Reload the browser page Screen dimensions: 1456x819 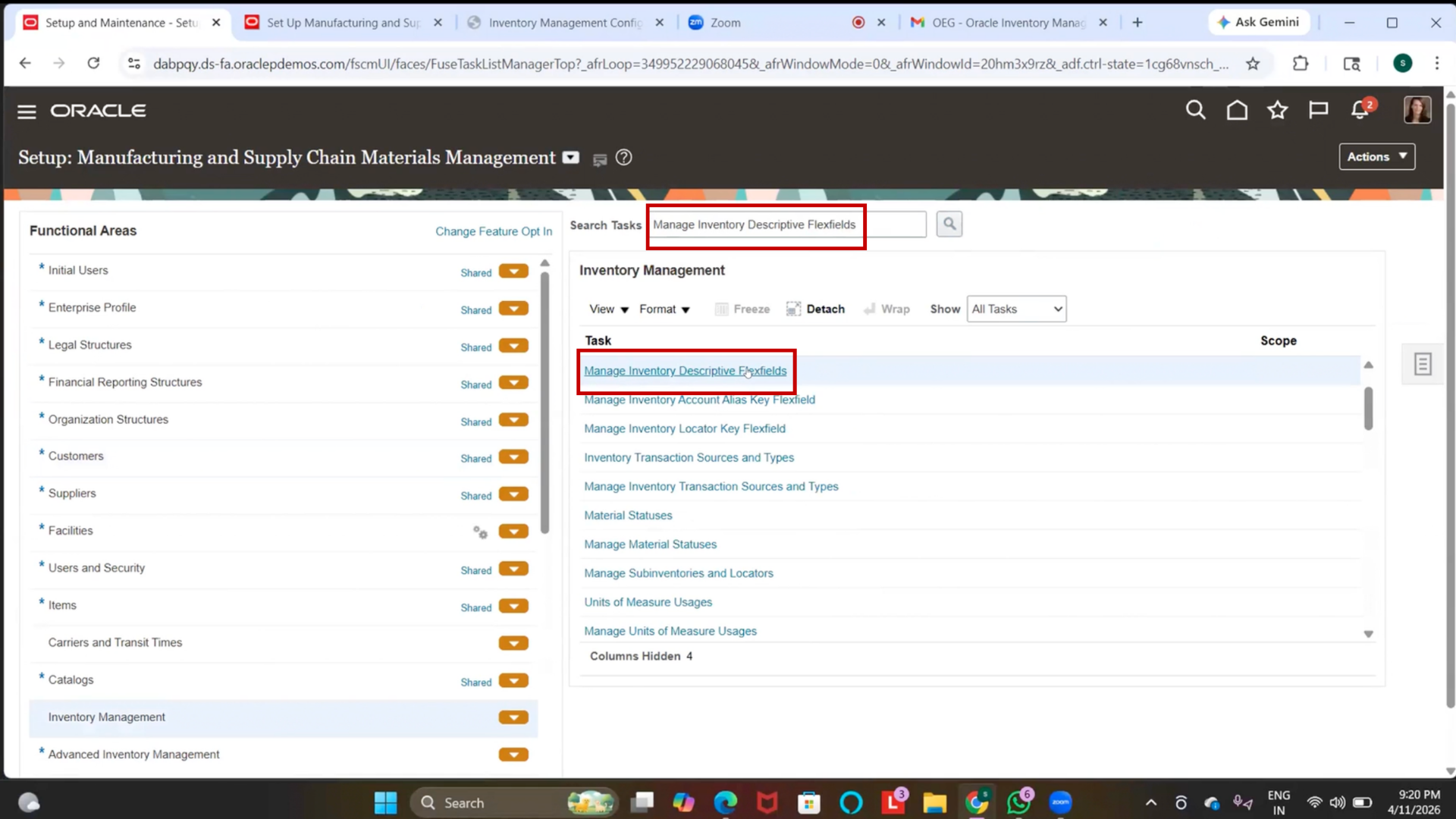click(x=93, y=64)
